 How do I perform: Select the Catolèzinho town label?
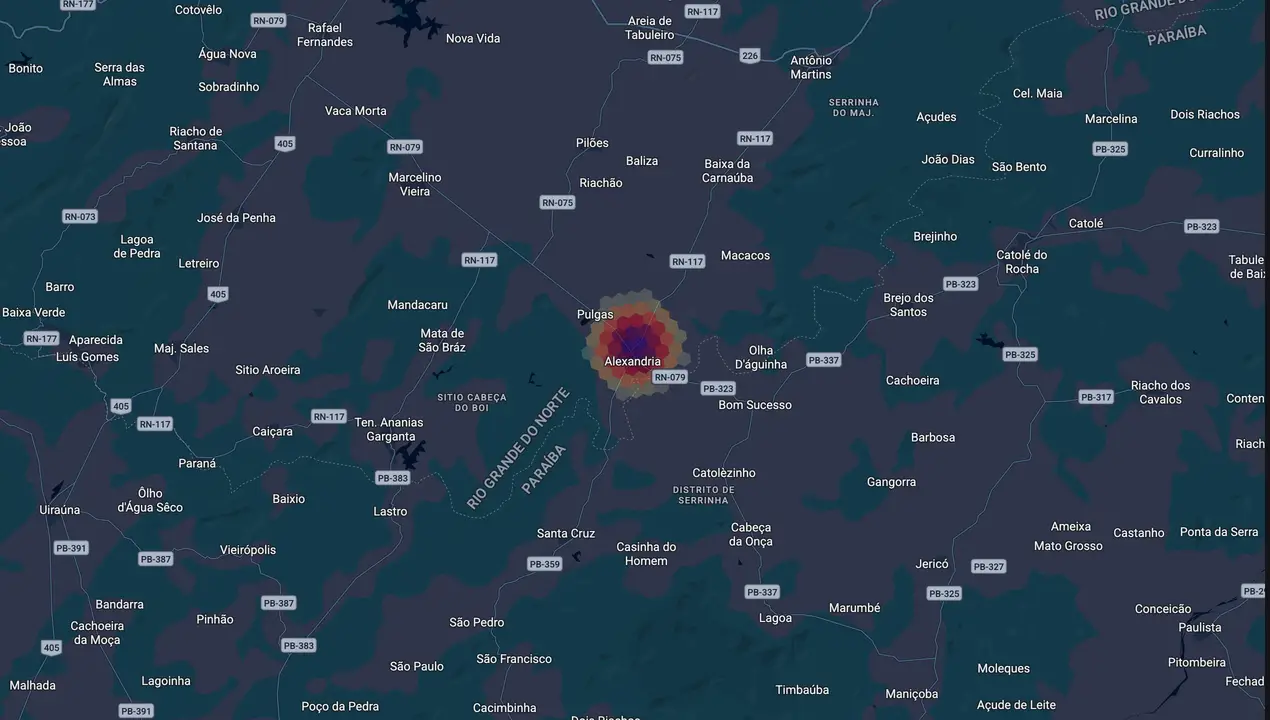(724, 473)
